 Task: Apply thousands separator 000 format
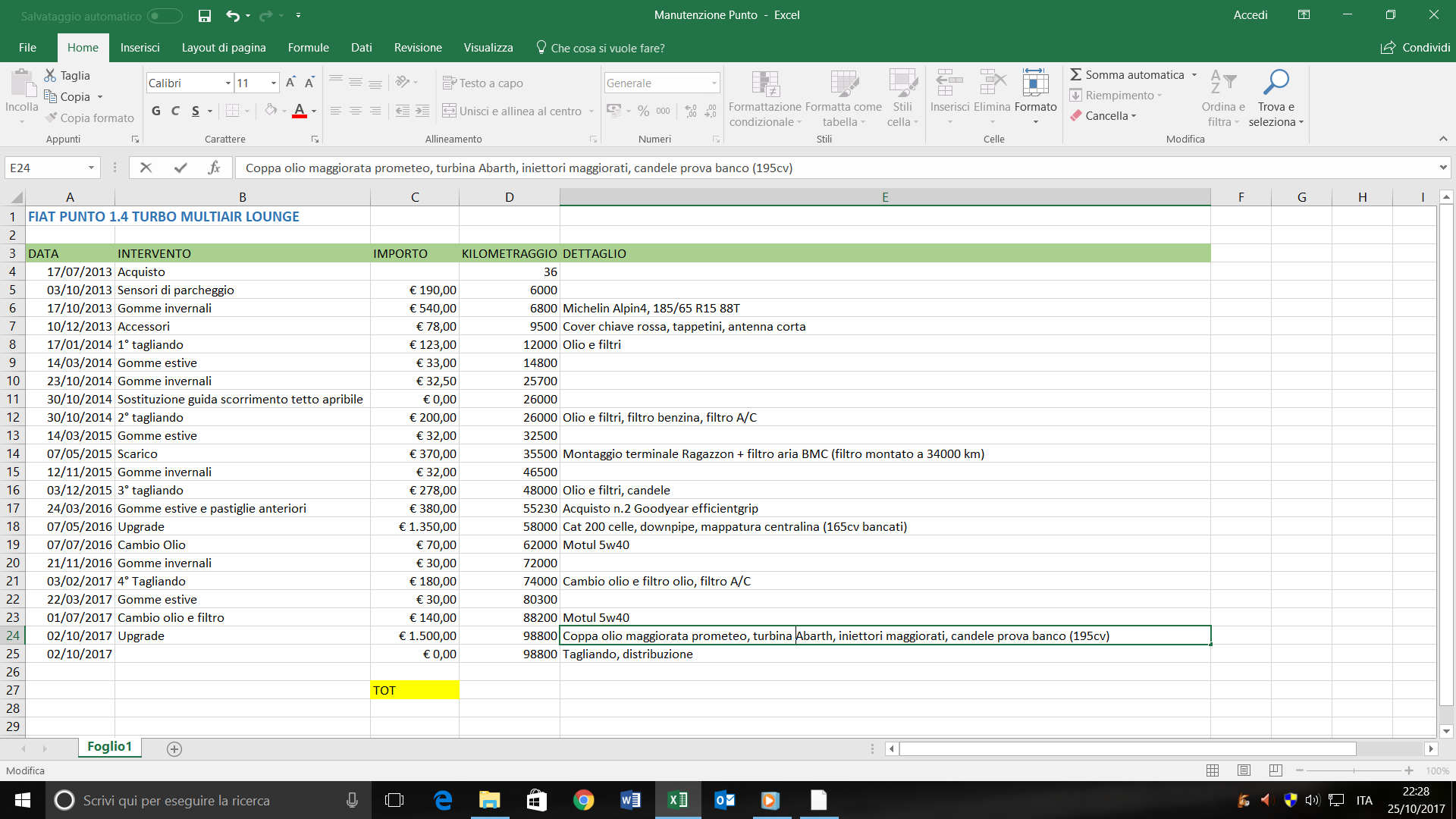[x=663, y=111]
